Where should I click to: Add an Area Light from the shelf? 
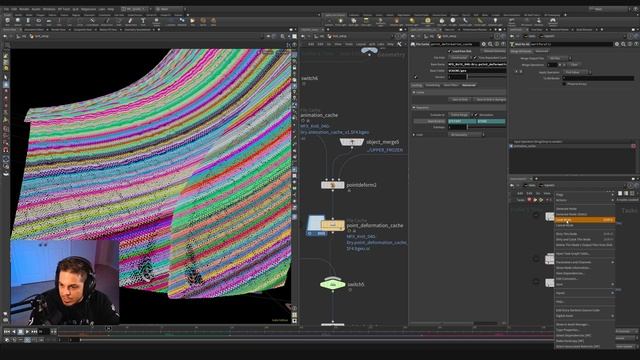click(366, 21)
